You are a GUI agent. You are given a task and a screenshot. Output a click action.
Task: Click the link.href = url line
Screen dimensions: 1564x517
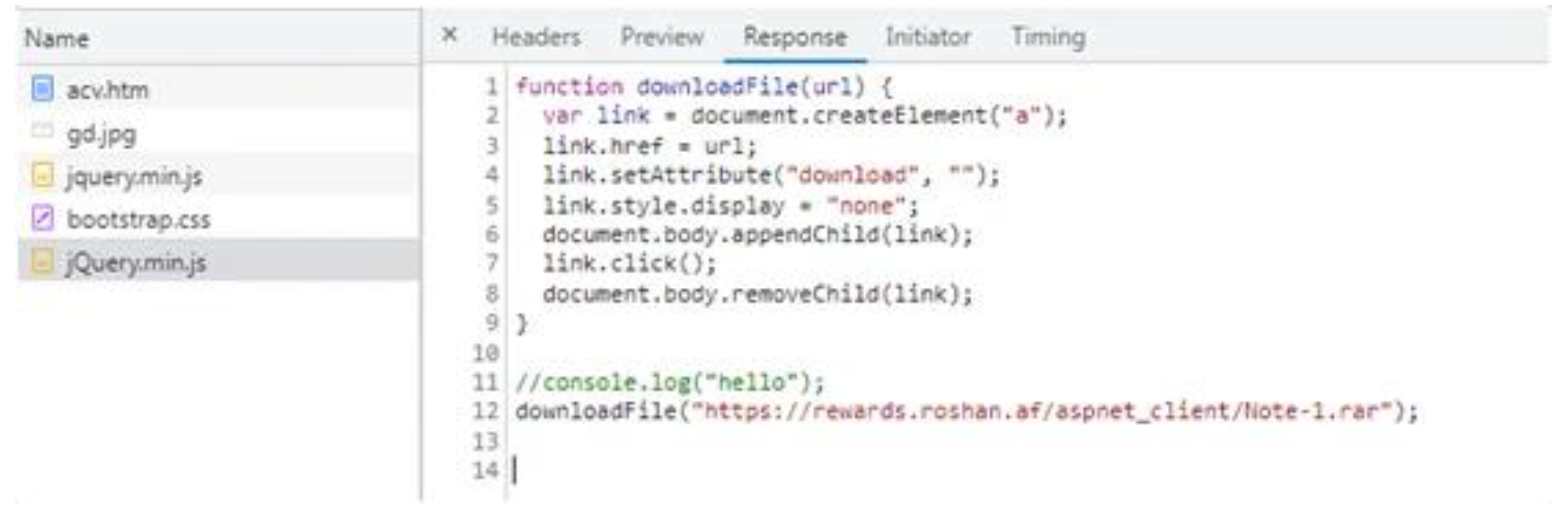(x=650, y=147)
